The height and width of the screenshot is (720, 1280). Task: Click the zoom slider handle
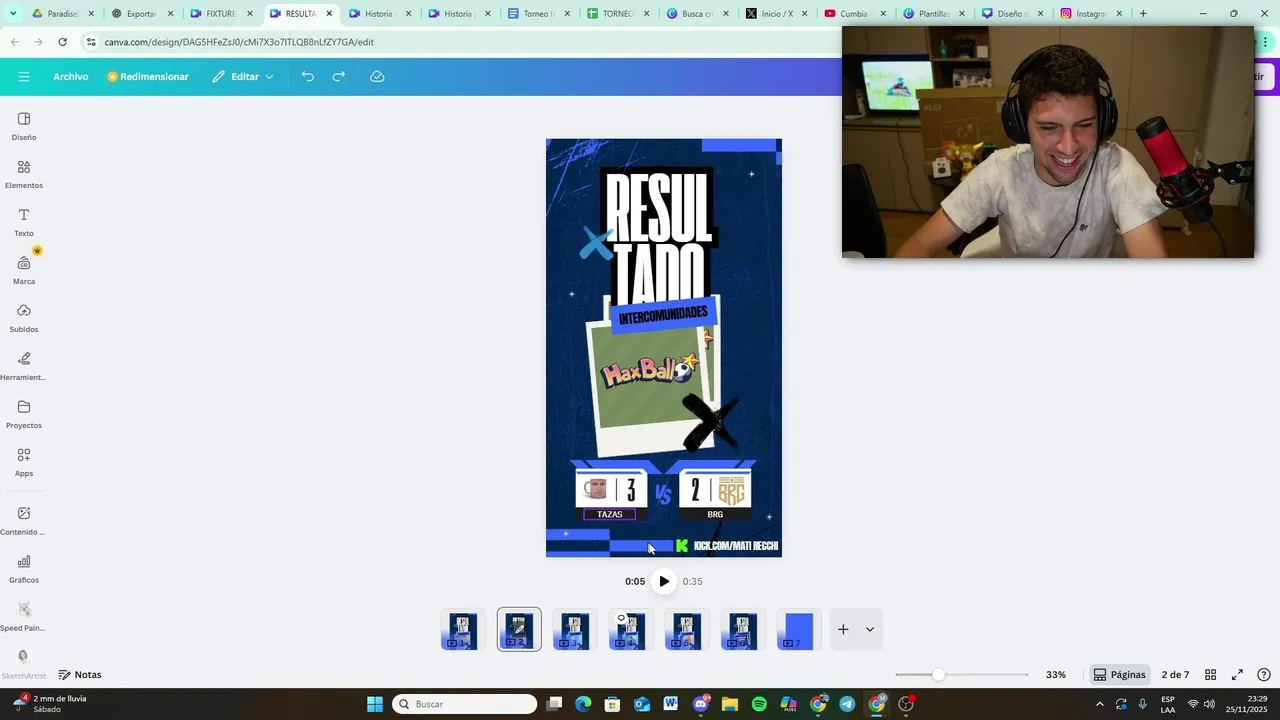click(x=938, y=675)
